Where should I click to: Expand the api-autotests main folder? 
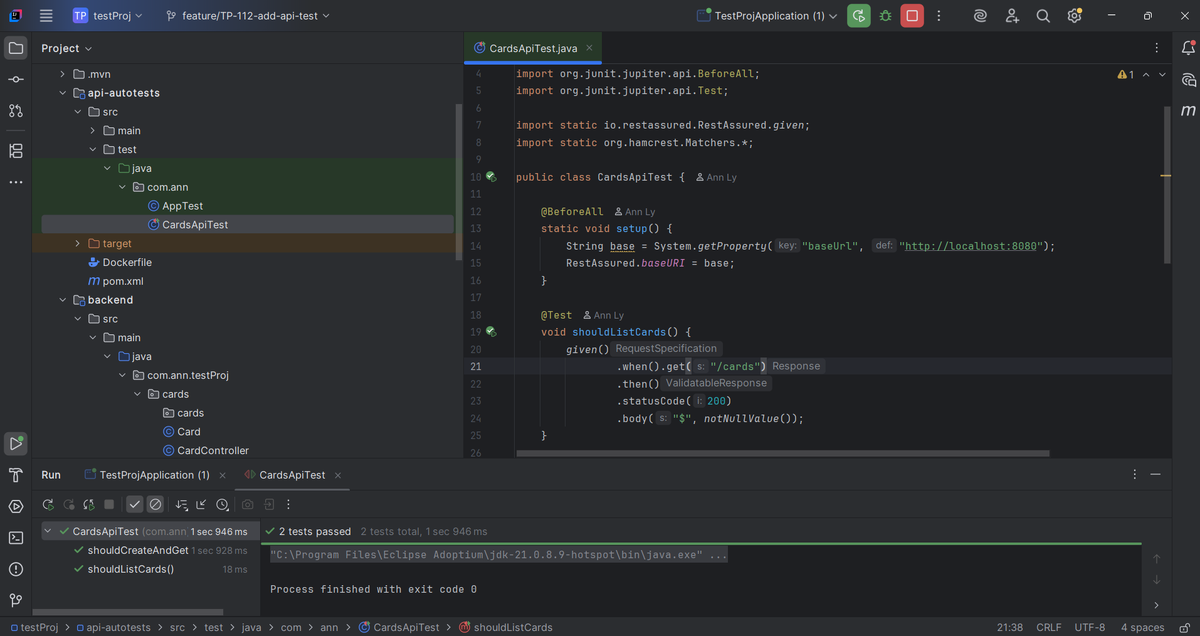coord(93,131)
